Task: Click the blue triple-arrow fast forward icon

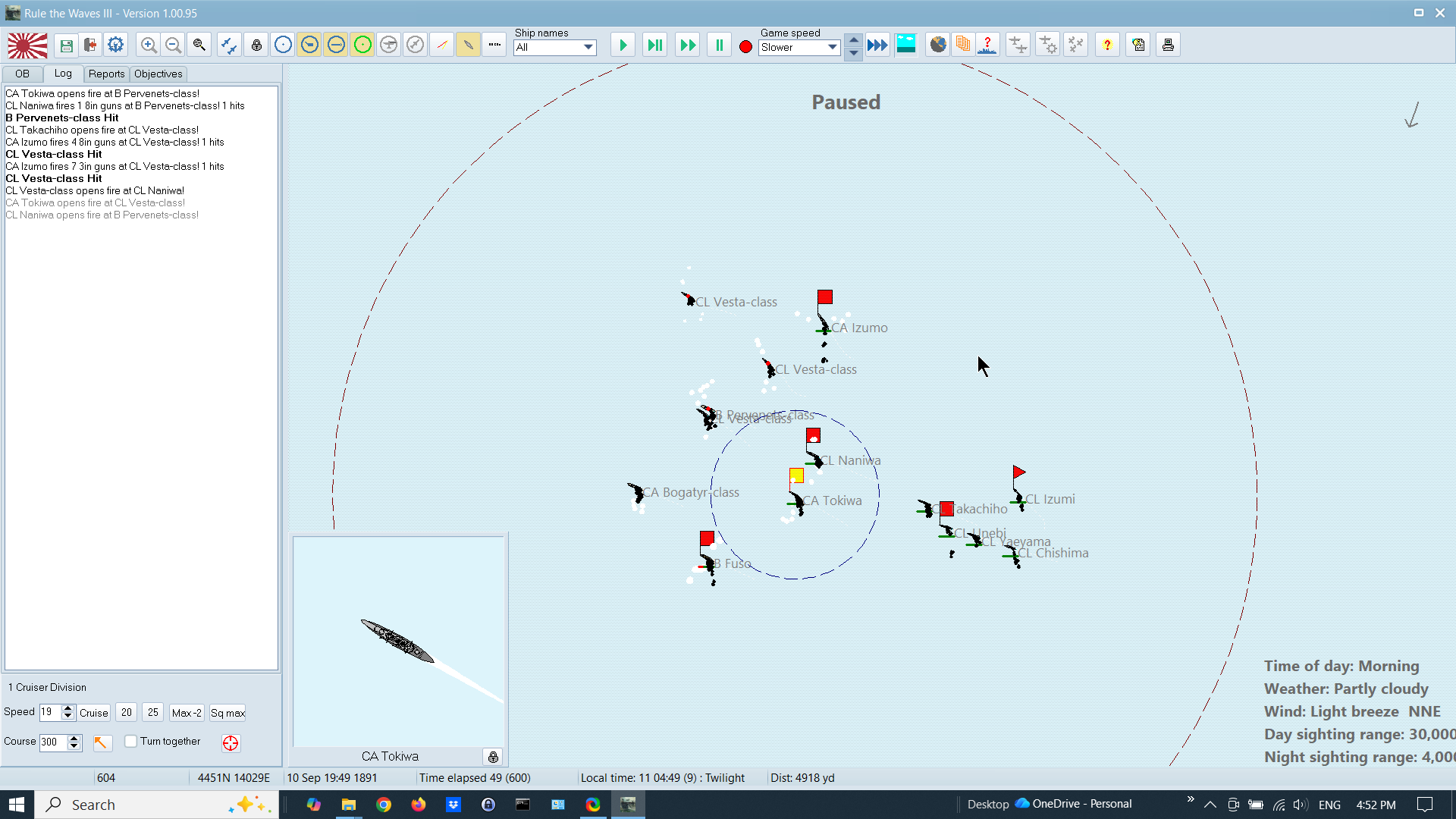Action: coord(877,45)
